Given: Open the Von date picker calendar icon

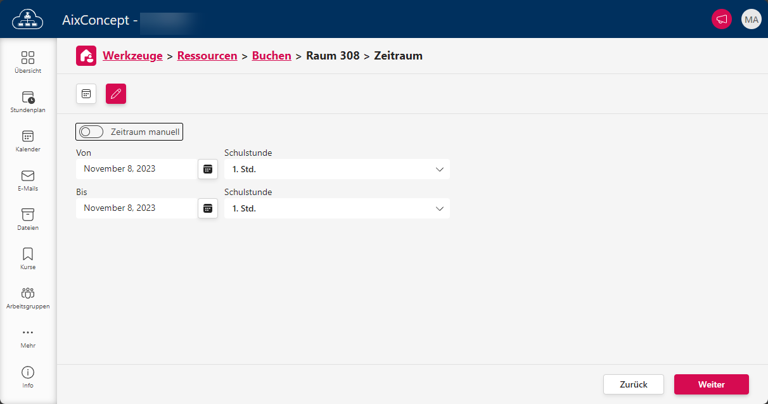Looking at the screenshot, I should click(208, 169).
